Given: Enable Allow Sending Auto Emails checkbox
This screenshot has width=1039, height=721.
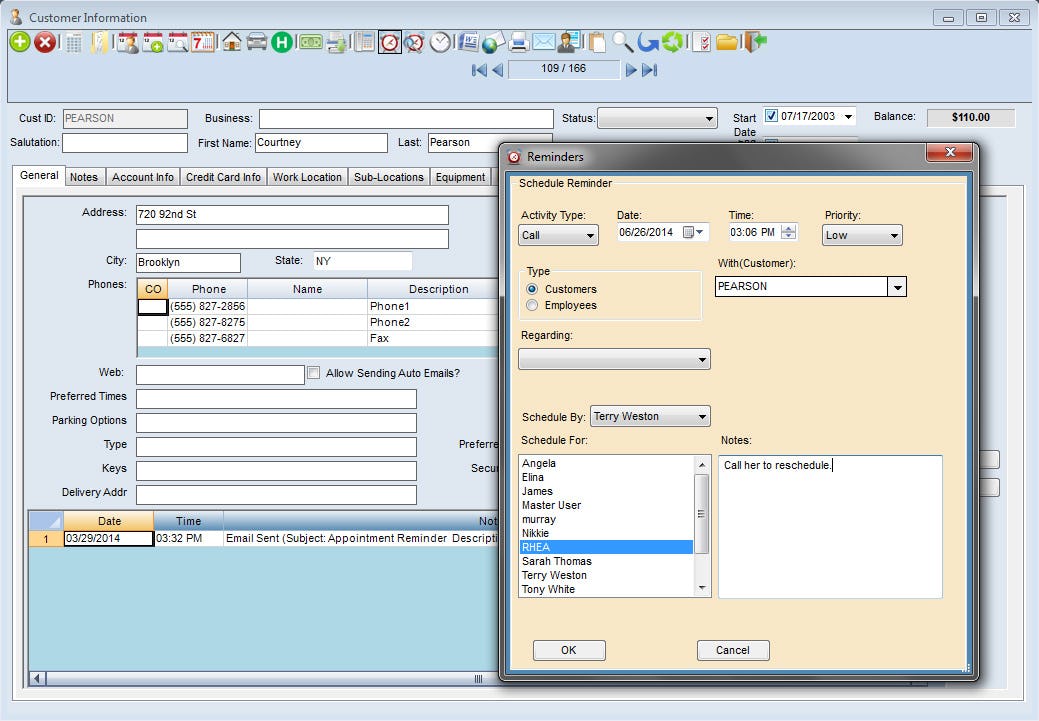Looking at the screenshot, I should (x=314, y=373).
